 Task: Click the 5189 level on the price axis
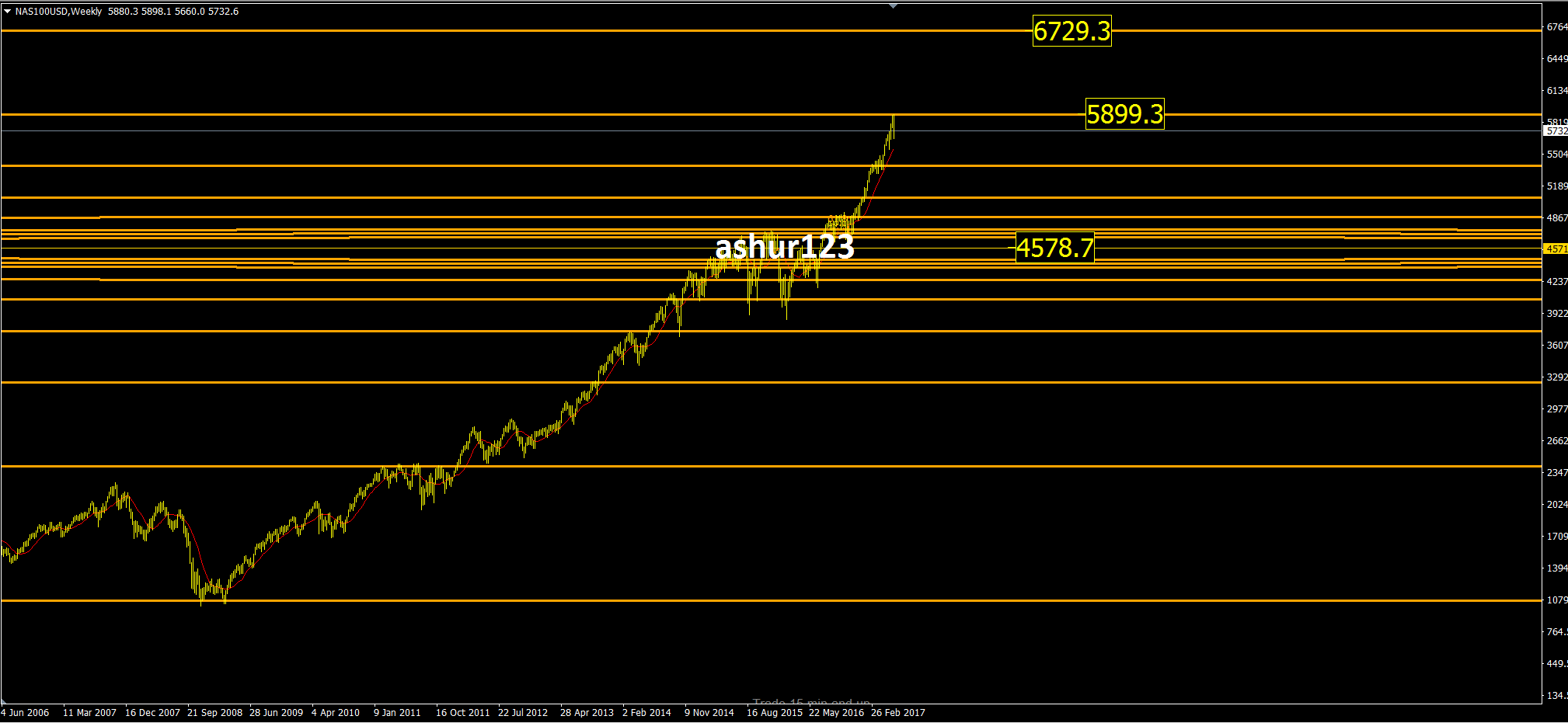1557,186
